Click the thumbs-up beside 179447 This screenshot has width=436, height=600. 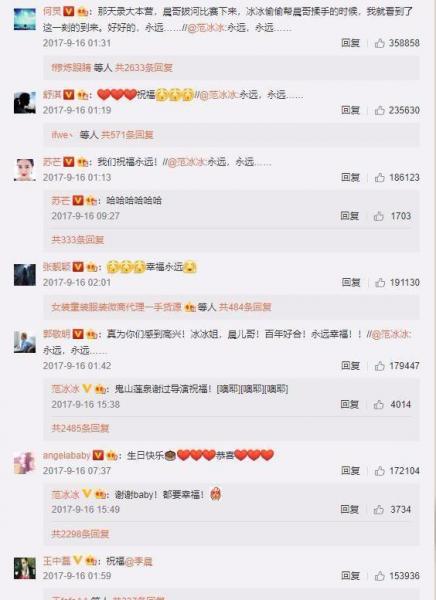(x=379, y=366)
